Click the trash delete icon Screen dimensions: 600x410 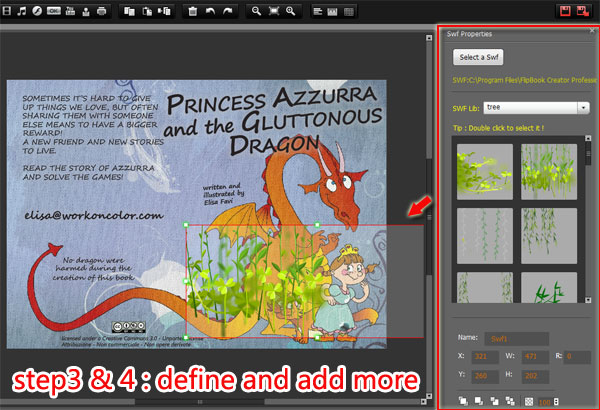[x=192, y=11]
